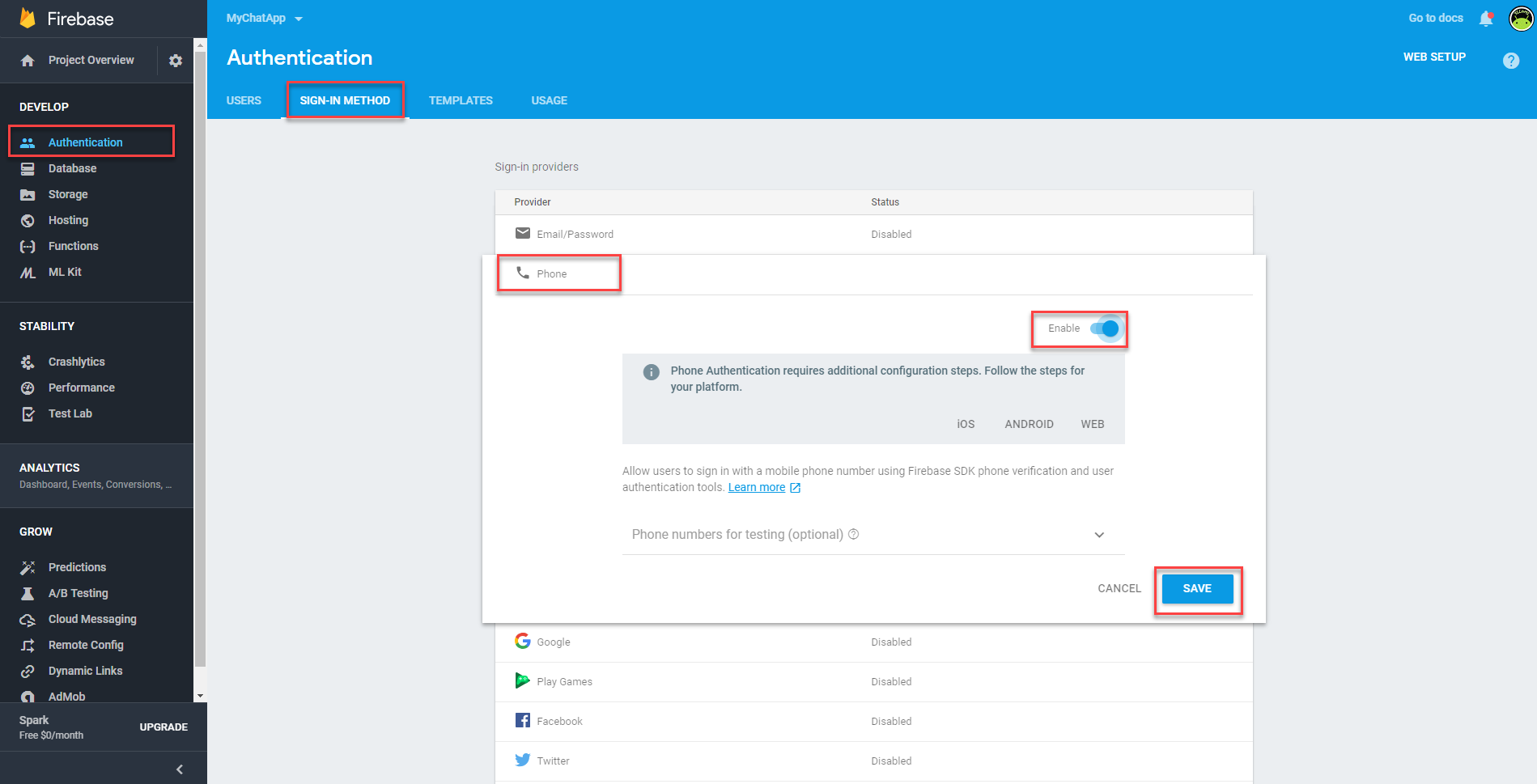Click the project settings gear icon
Viewport: 1537px width, 784px height.
pyautogui.click(x=176, y=61)
